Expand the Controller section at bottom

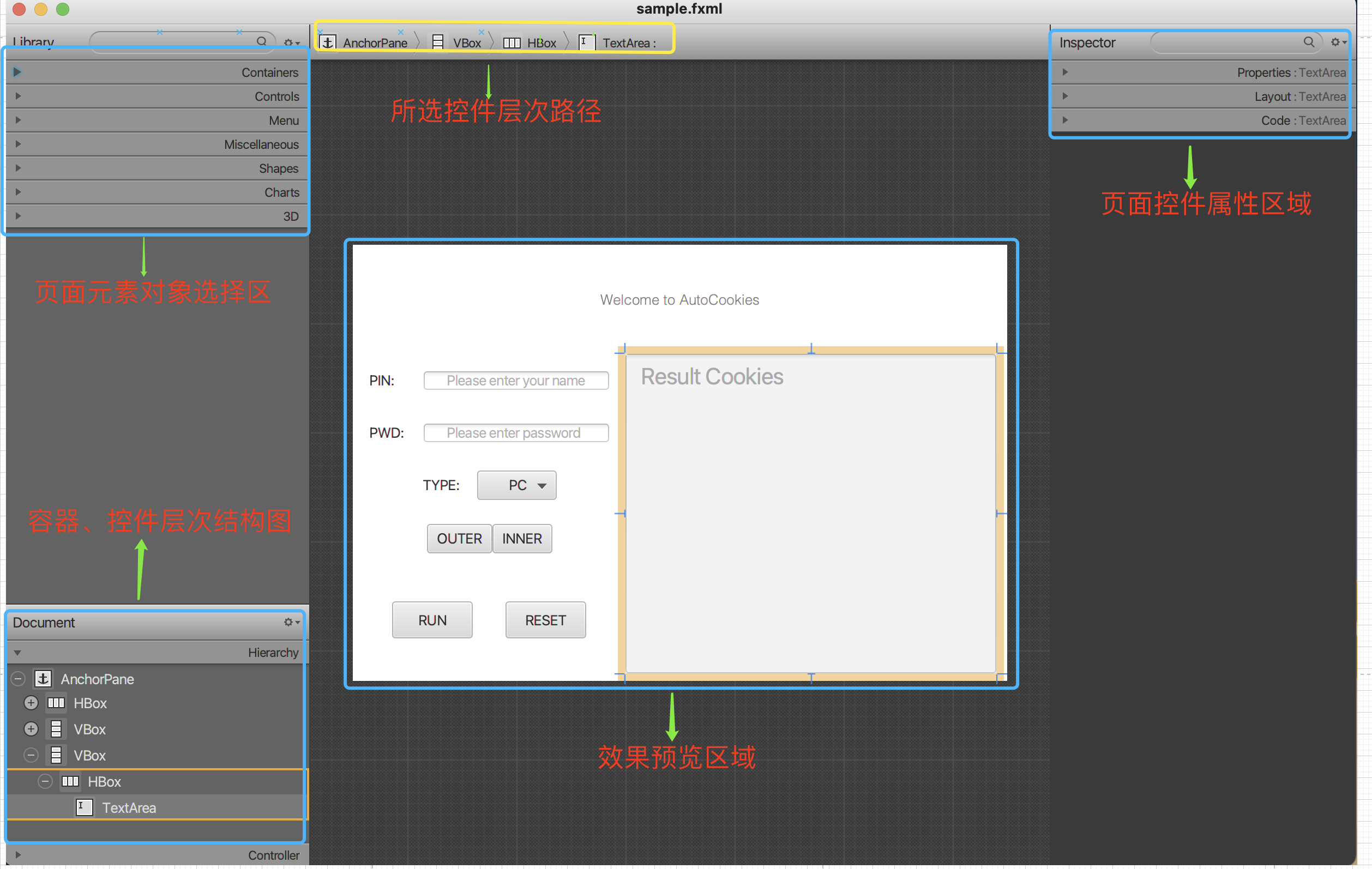pyautogui.click(x=18, y=855)
